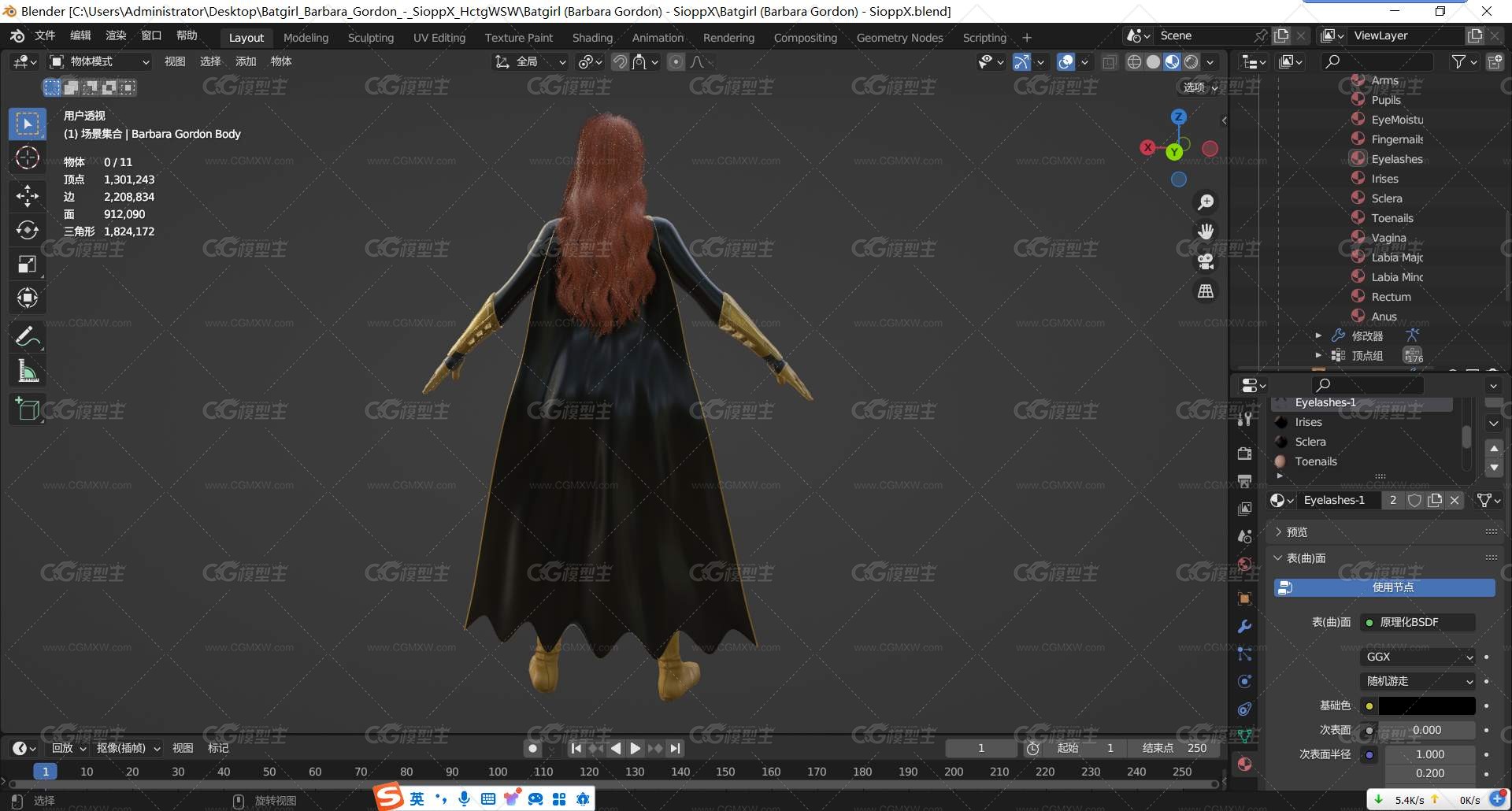Click the 原理化BSDF surface shader button
Screen dimensions: 1512x811
(x=1418, y=622)
